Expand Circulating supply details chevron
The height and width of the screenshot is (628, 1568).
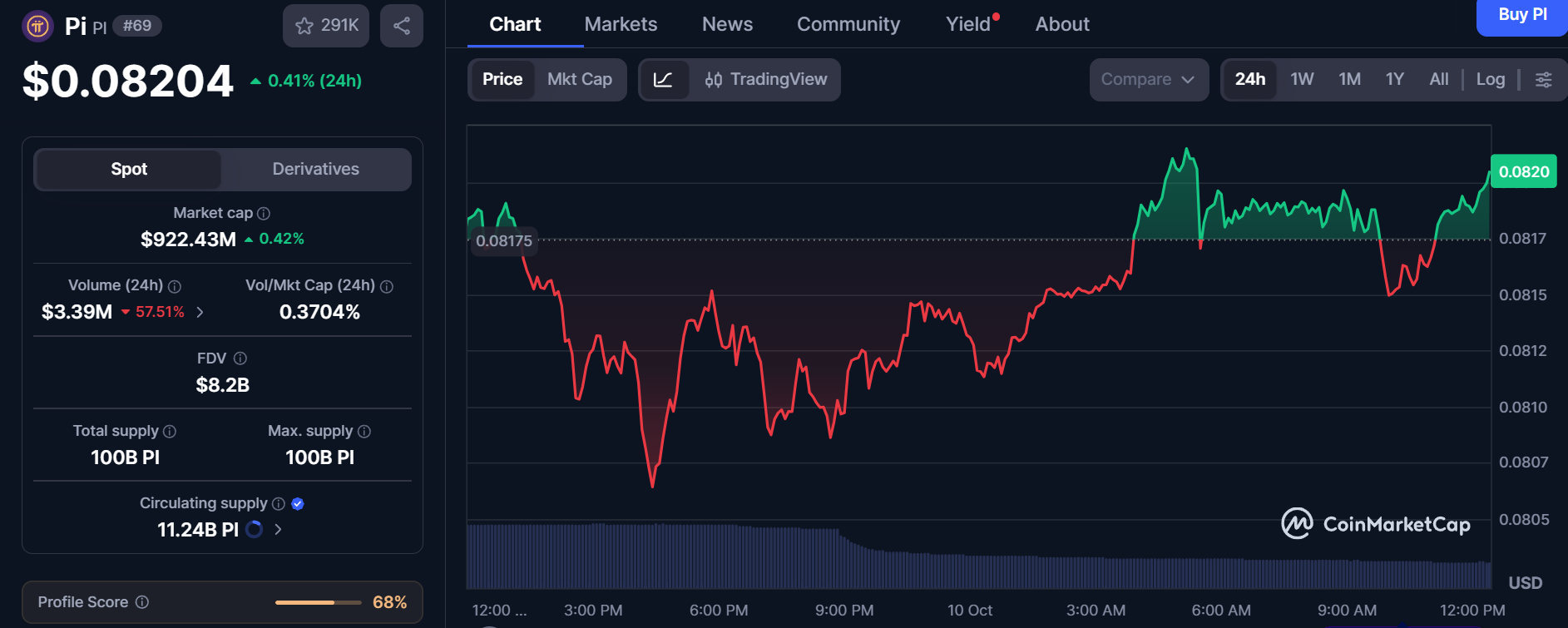click(x=278, y=530)
